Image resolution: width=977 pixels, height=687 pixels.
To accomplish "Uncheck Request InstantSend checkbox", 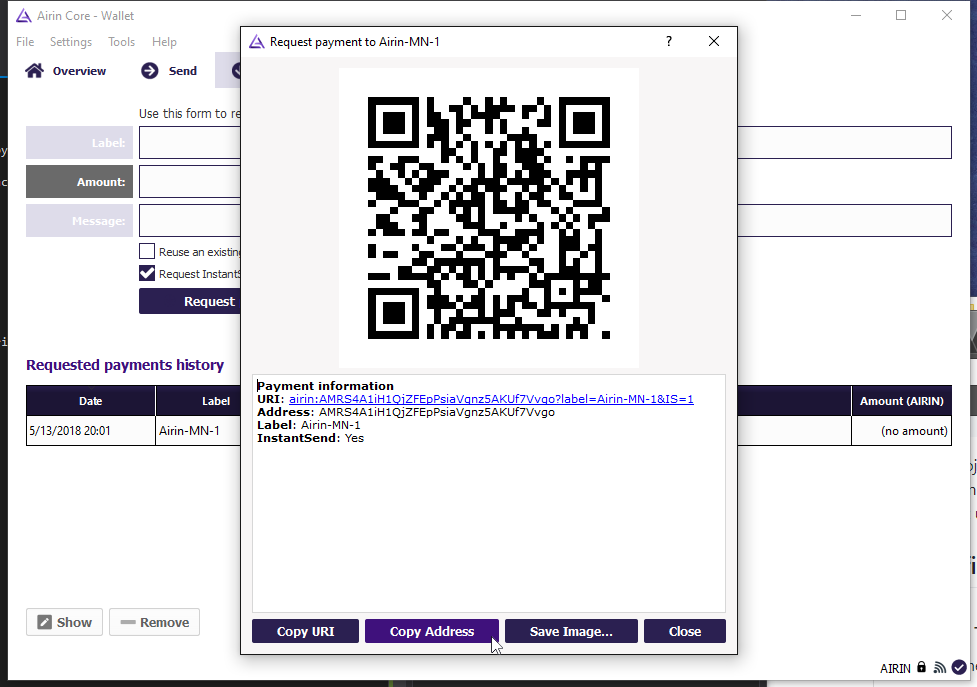I will (147, 273).
